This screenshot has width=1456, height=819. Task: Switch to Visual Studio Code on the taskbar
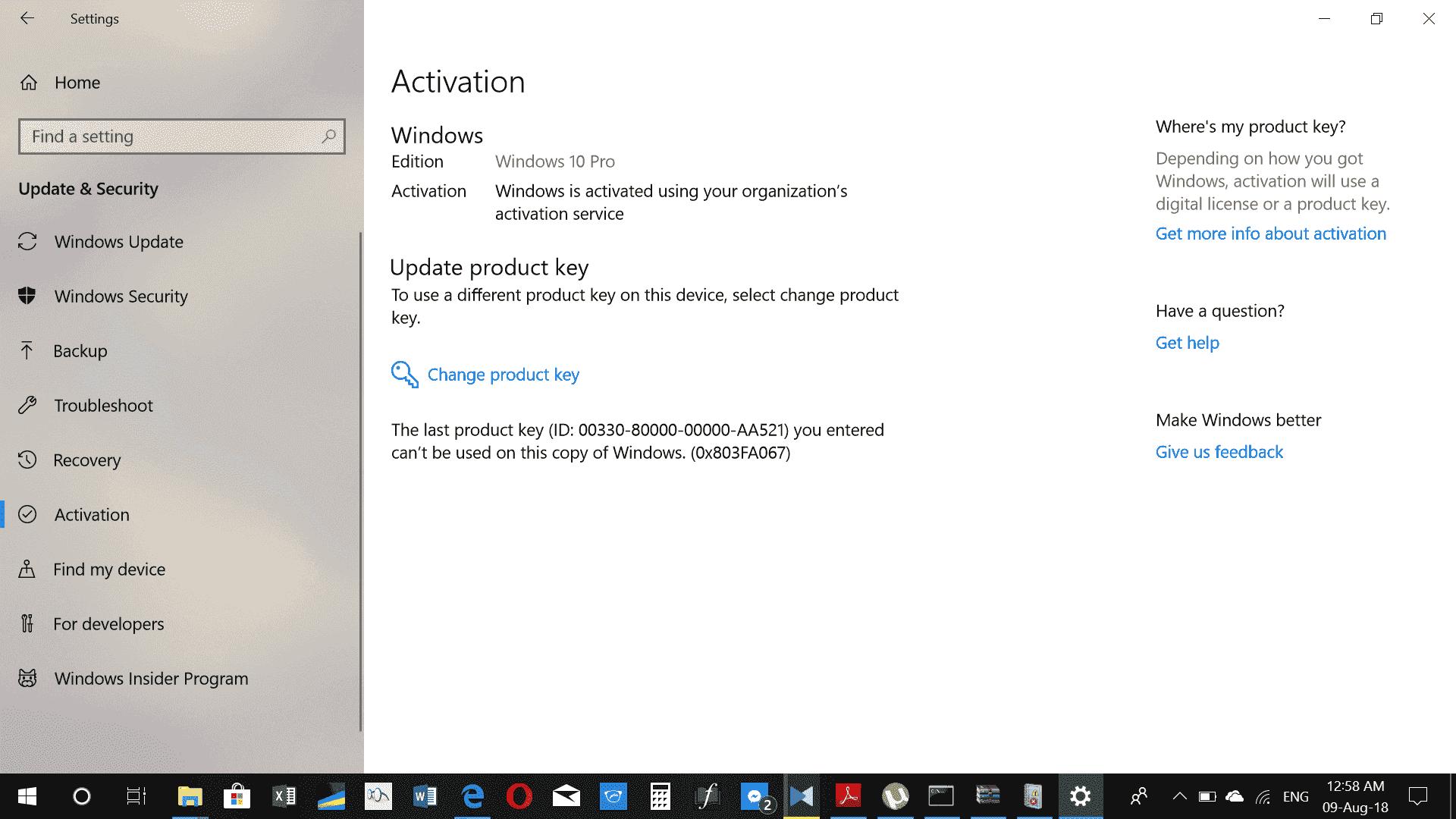pos(802,796)
